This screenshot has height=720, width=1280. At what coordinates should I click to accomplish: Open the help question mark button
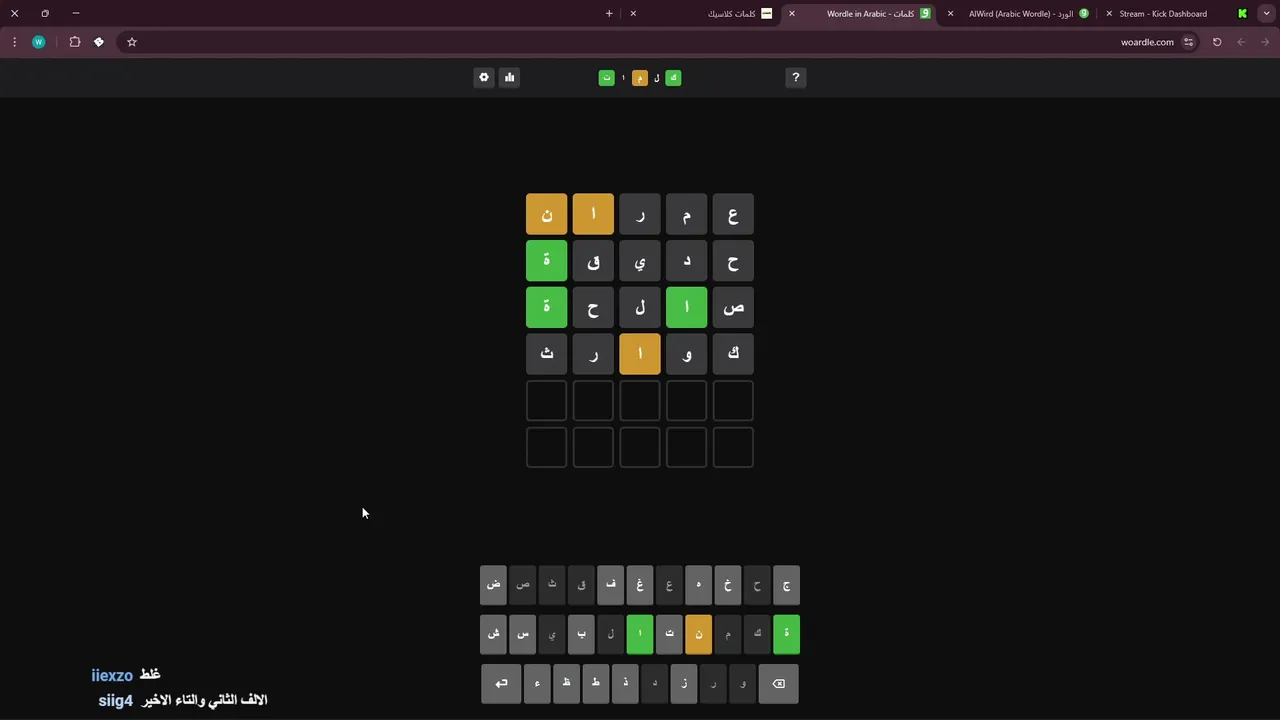tap(796, 77)
